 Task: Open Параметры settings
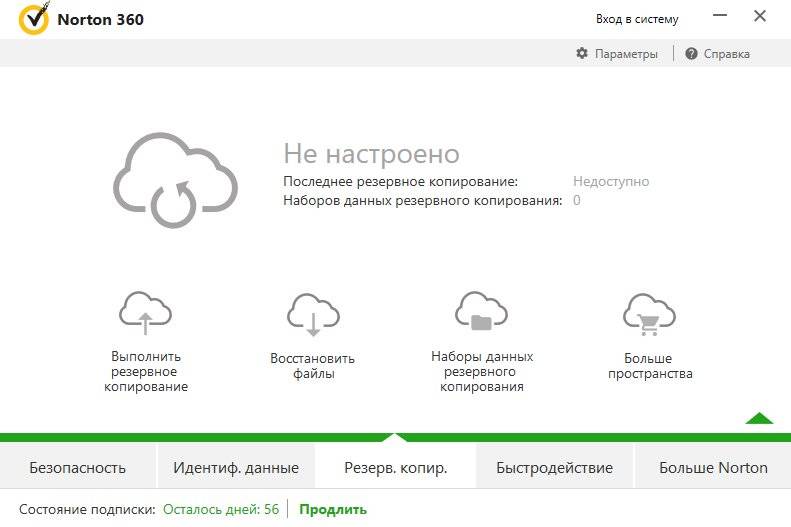626,53
